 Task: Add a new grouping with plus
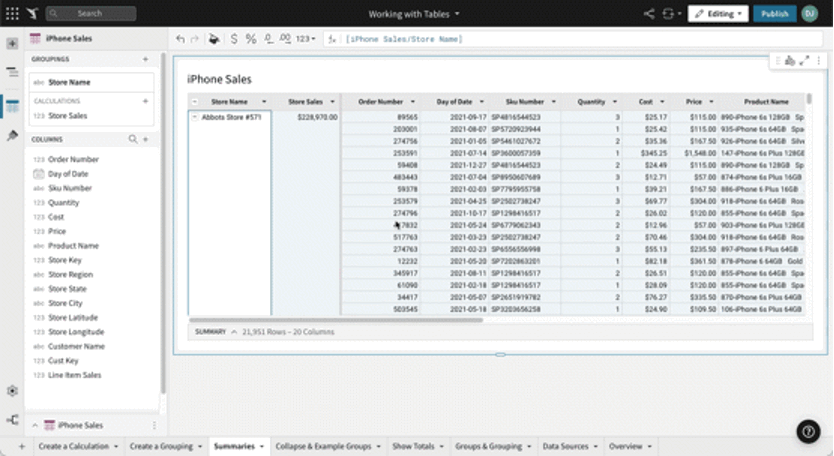(x=146, y=59)
